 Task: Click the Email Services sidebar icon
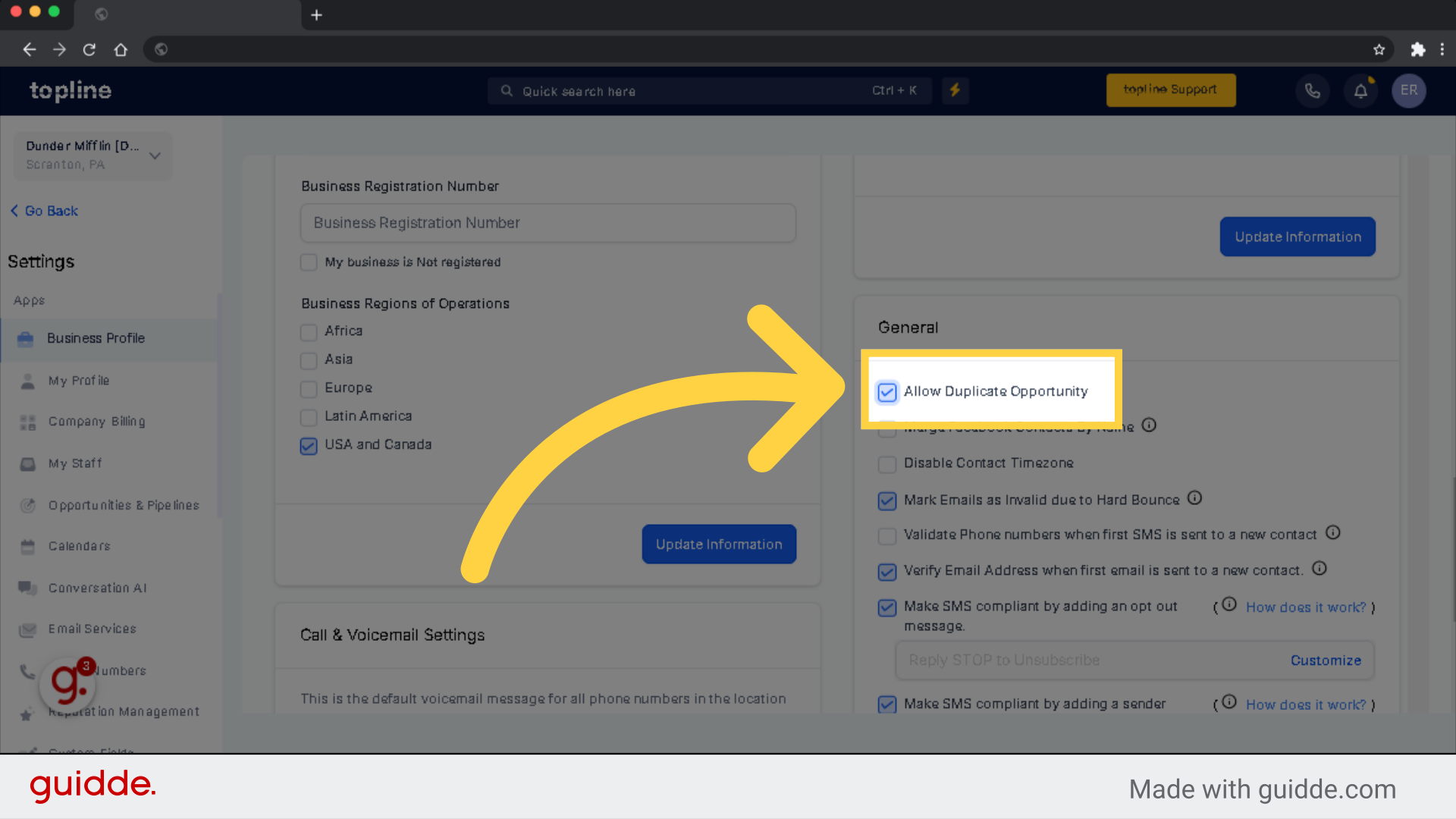tap(28, 628)
